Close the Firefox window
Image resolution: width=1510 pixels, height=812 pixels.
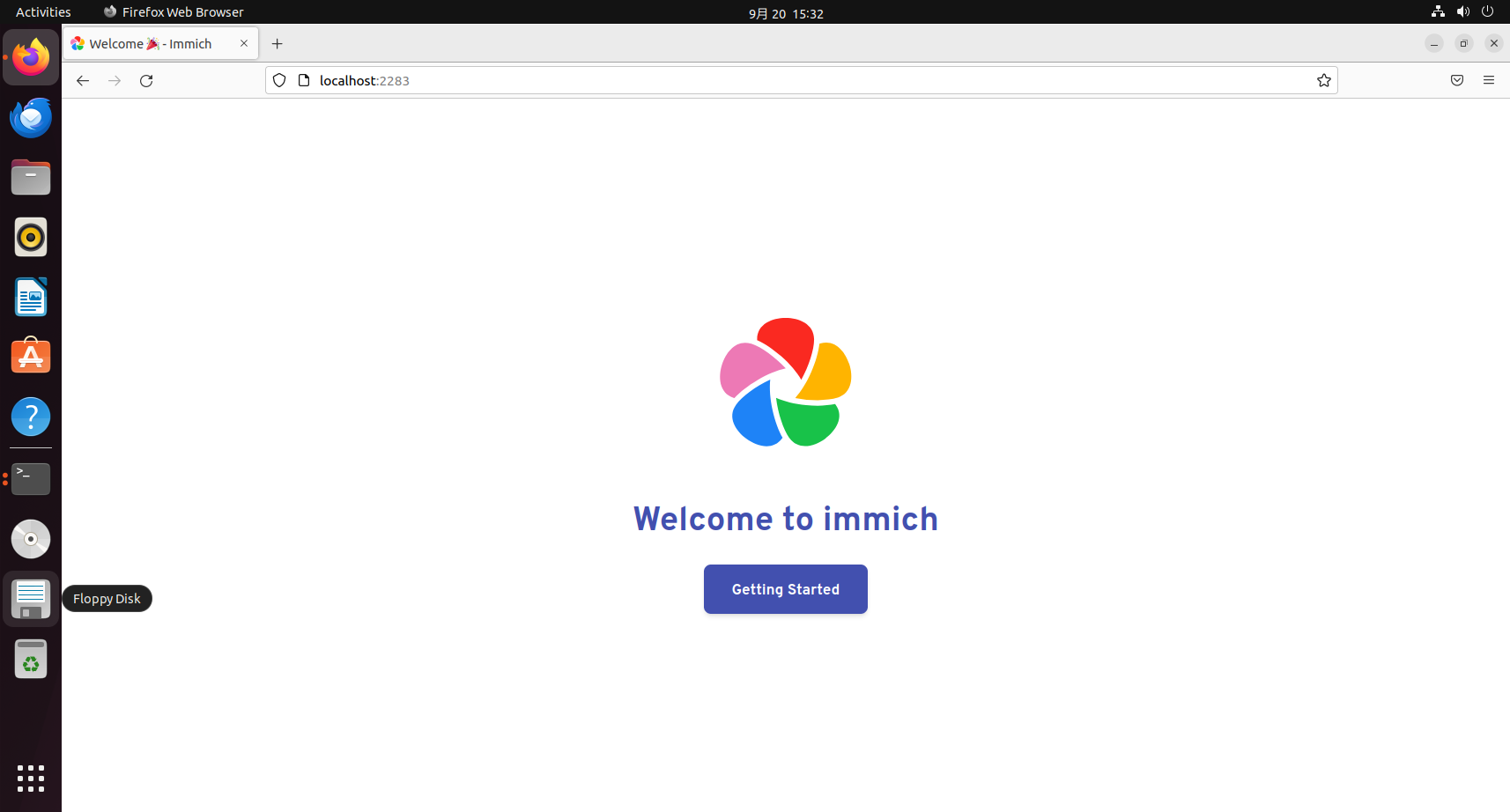(1494, 43)
